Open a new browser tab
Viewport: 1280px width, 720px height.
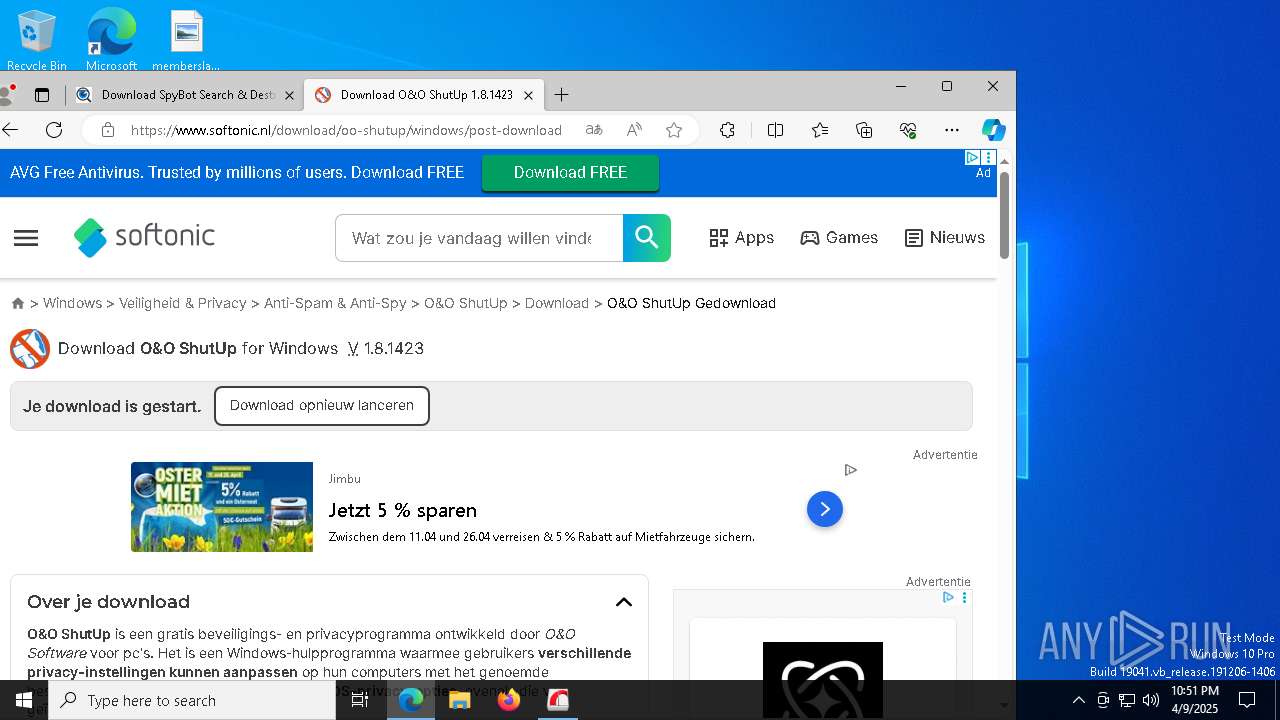click(x=562, y=95)
